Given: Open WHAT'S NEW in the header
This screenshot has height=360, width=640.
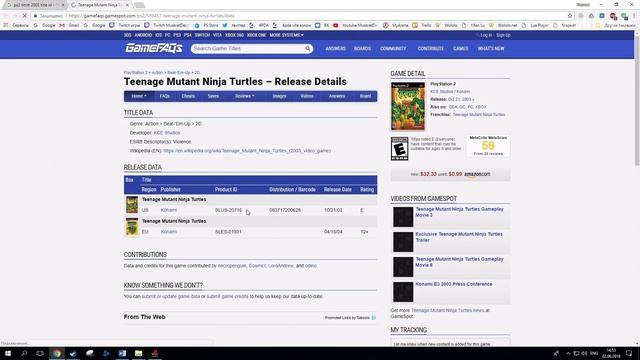Looking at the screenshot, I should [x=491, y=49].
